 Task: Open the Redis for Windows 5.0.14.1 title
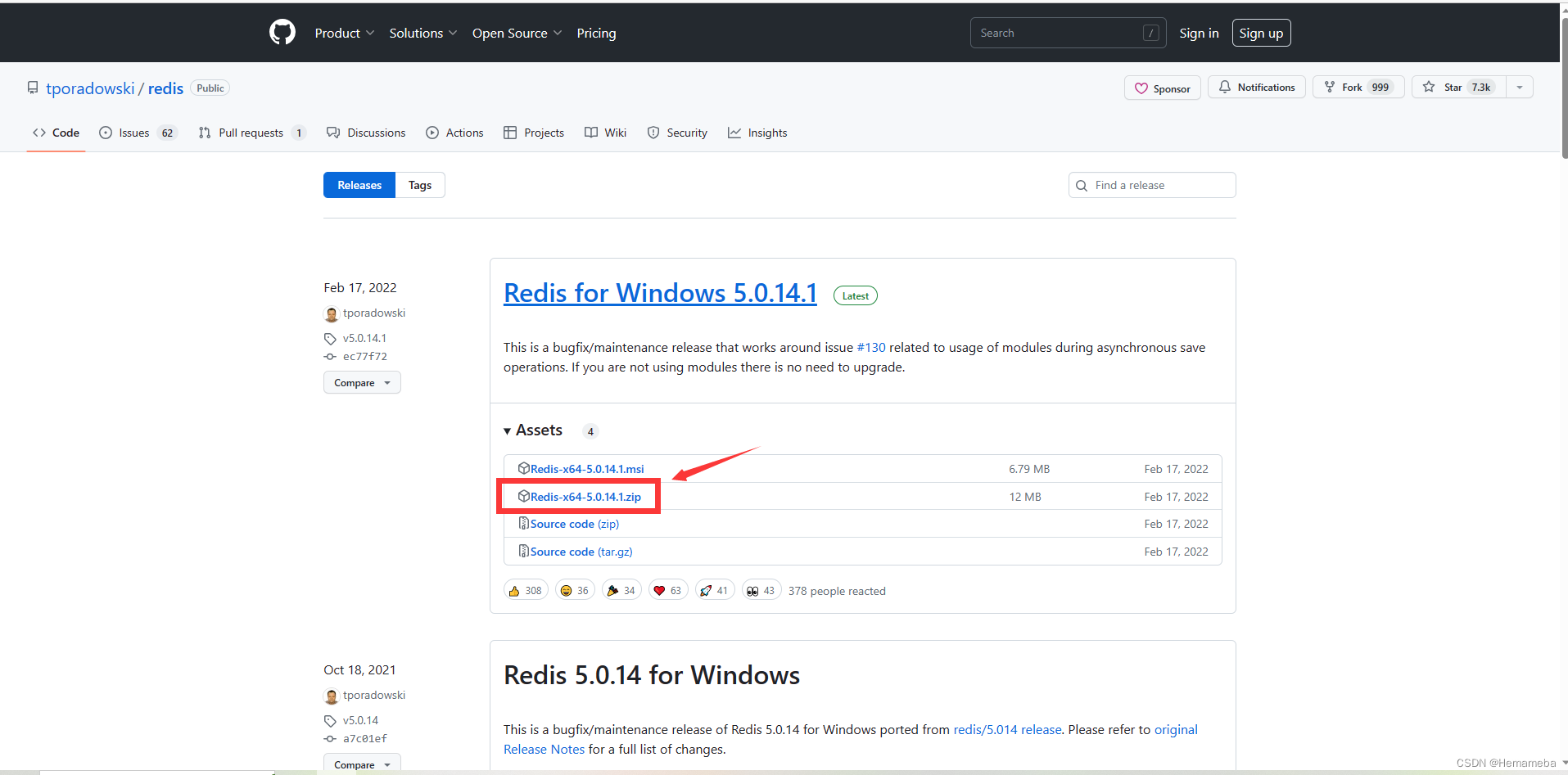point(660,293)
